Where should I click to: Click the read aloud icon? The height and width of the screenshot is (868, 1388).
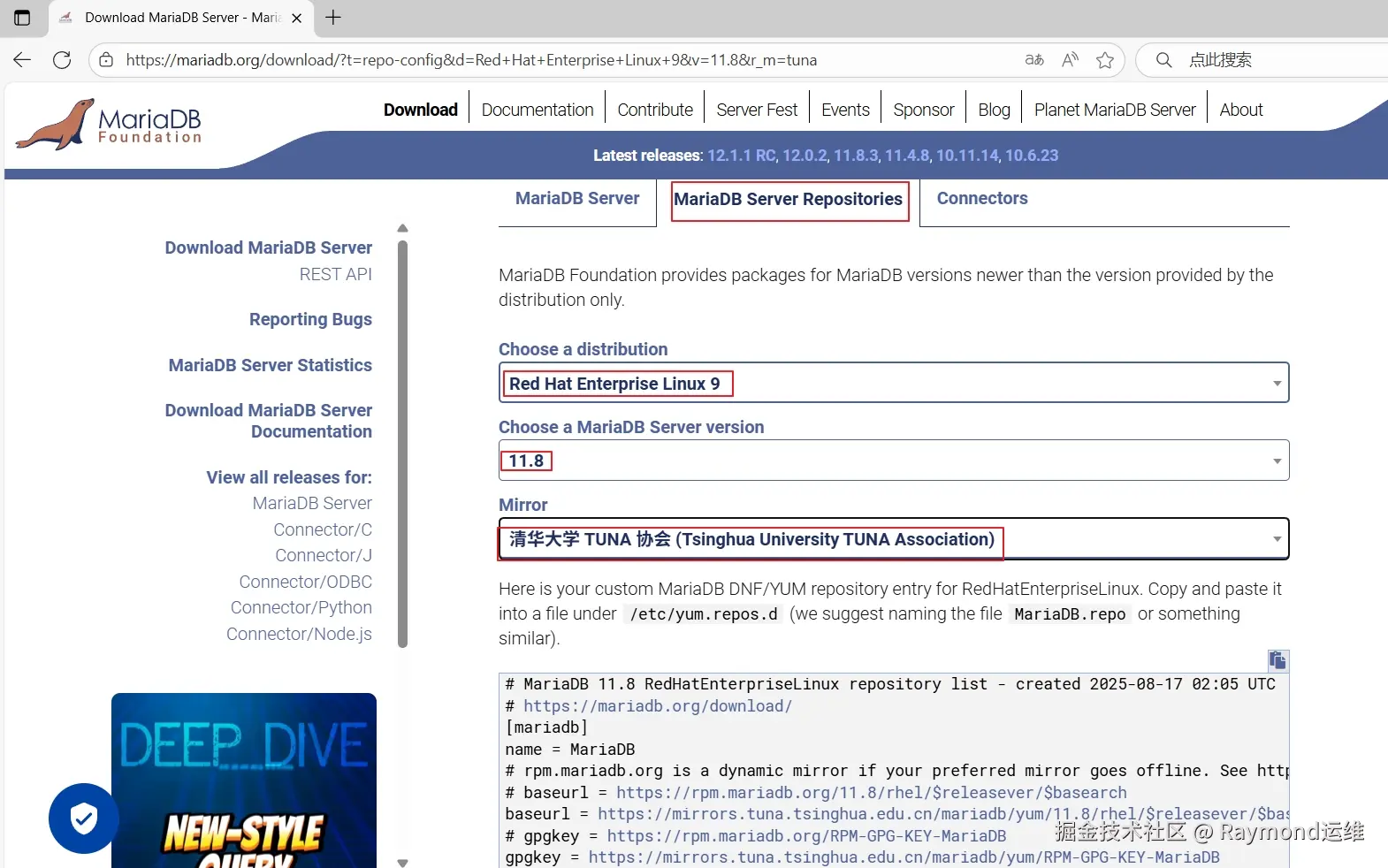click(1070, 60)
